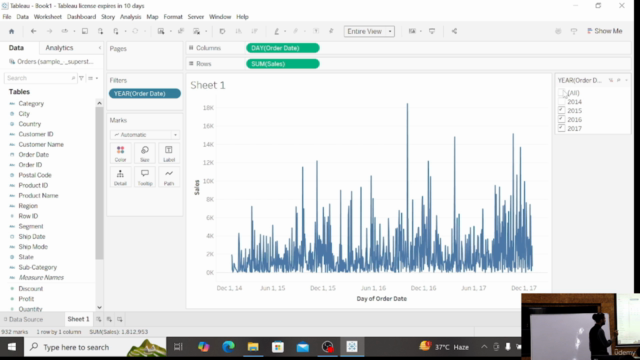Select the Profit measure in Tables
This screenshot has height=360, width=640.
coord(26,299)
